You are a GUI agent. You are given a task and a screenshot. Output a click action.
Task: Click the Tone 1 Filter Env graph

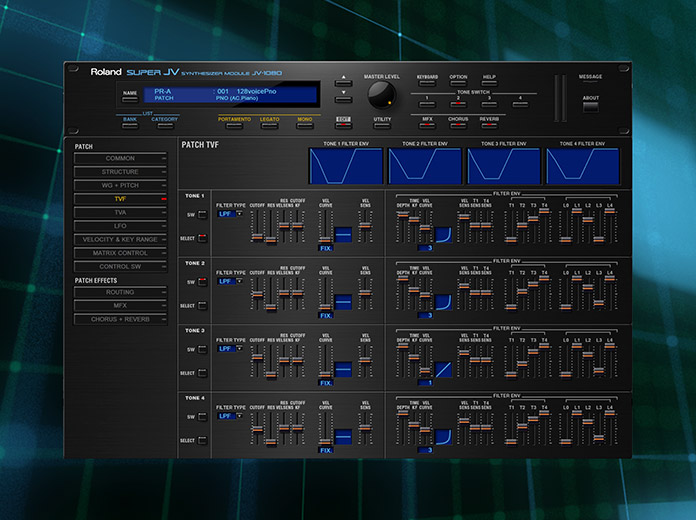tap(345, 167)
